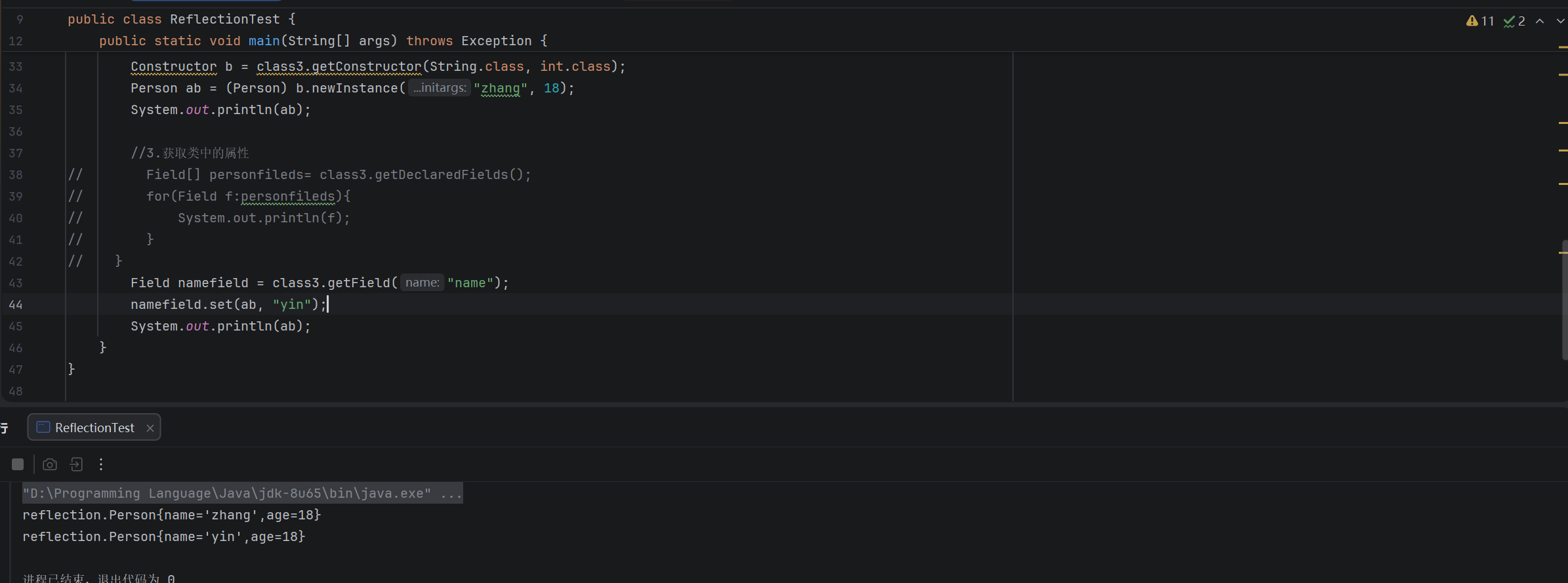Click the editor vertical scrollbar thumb
The image size is (1568, 583).
click(x=1564, y=300)
